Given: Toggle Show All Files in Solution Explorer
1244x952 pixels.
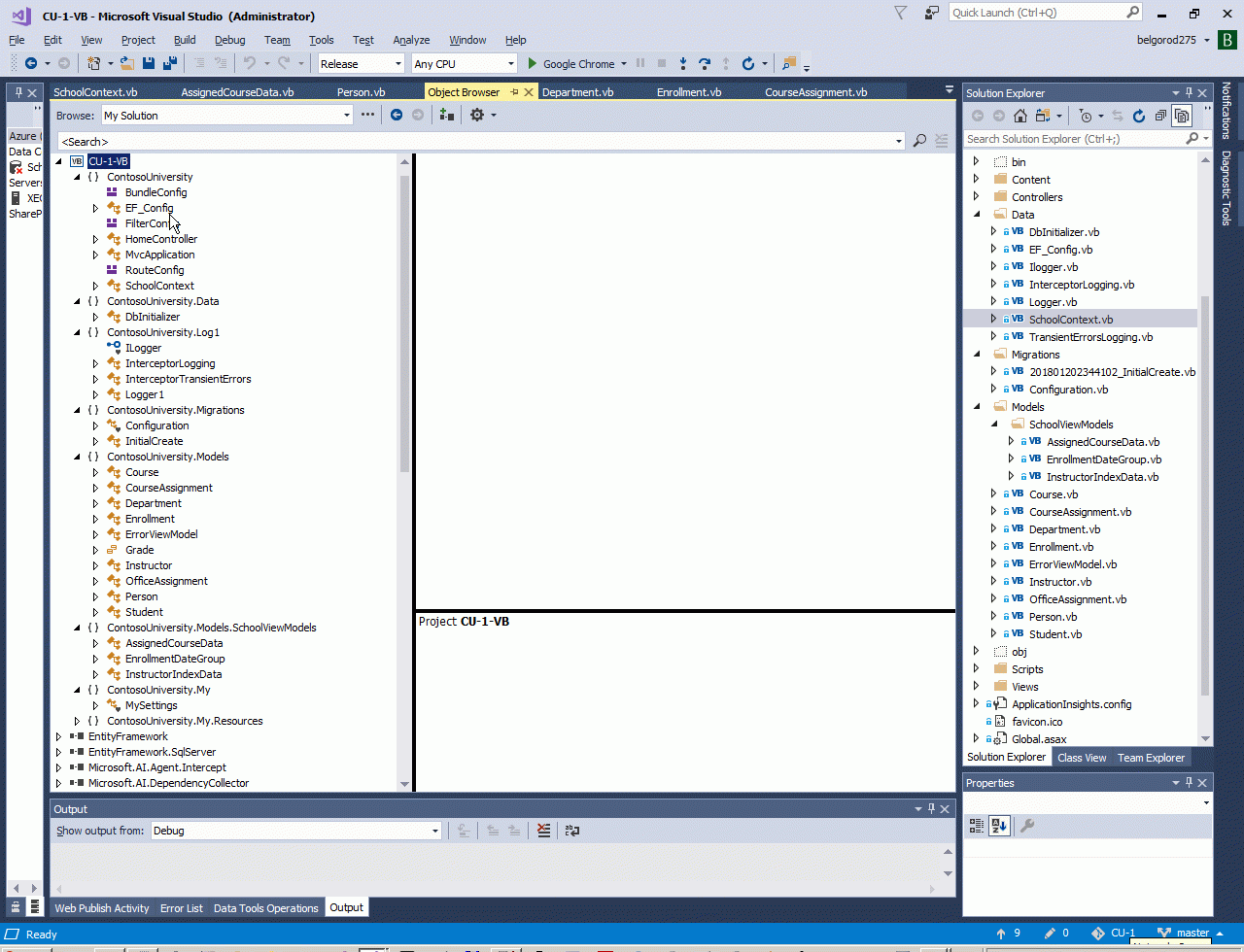Looking at the screenshot, I should click(x=1182, y=116).
